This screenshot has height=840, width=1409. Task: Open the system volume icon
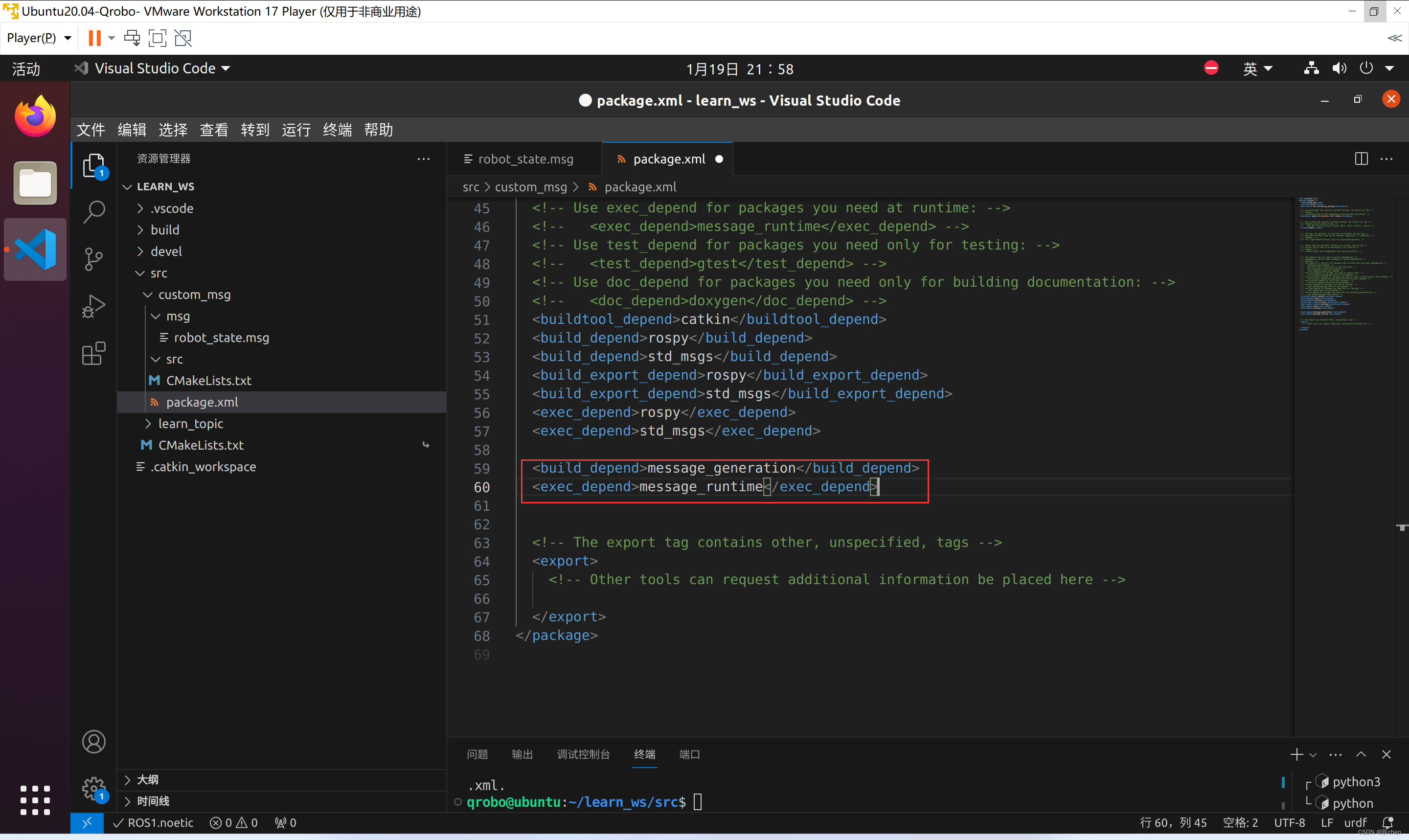[1339, 68]
